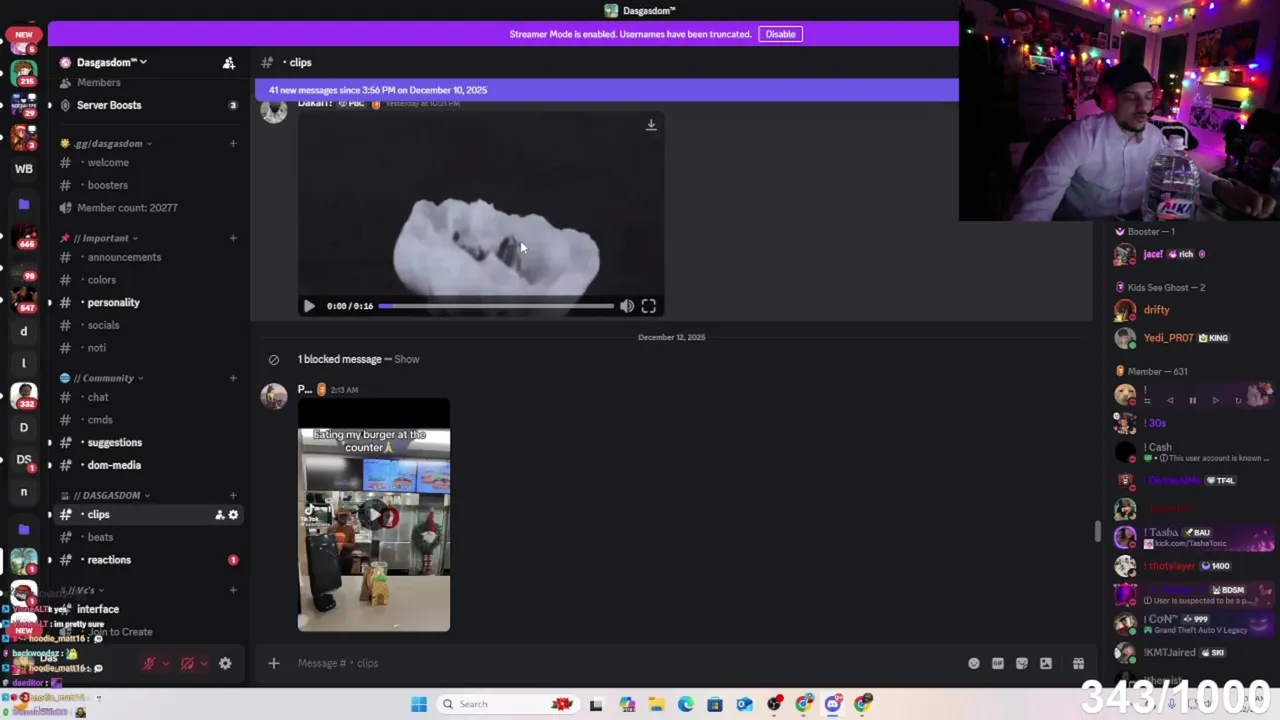This screenshot has height=720, width=1280.
Task: Open the attach file plus button
Action: click(x=273, y=663)
